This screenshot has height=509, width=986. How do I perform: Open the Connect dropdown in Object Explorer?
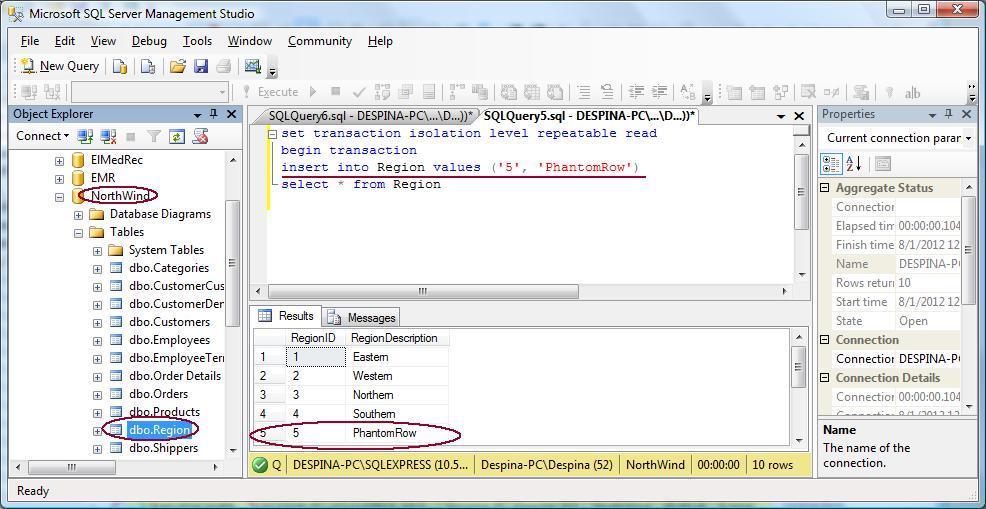pyautogui.click(x=42, y=136)
